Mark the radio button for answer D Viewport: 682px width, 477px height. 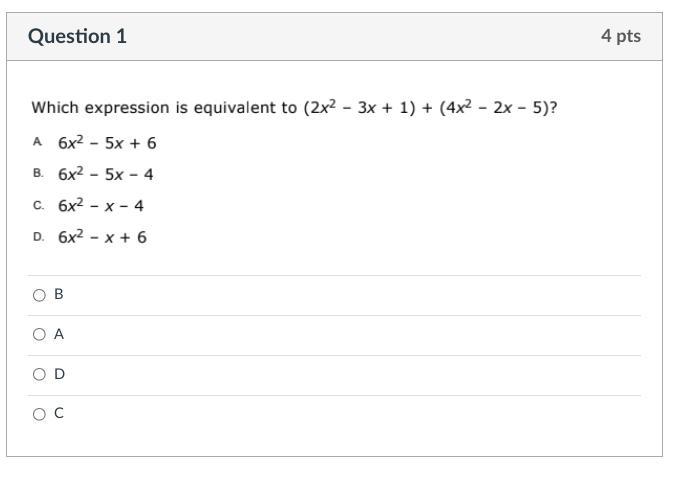point(39,374)
